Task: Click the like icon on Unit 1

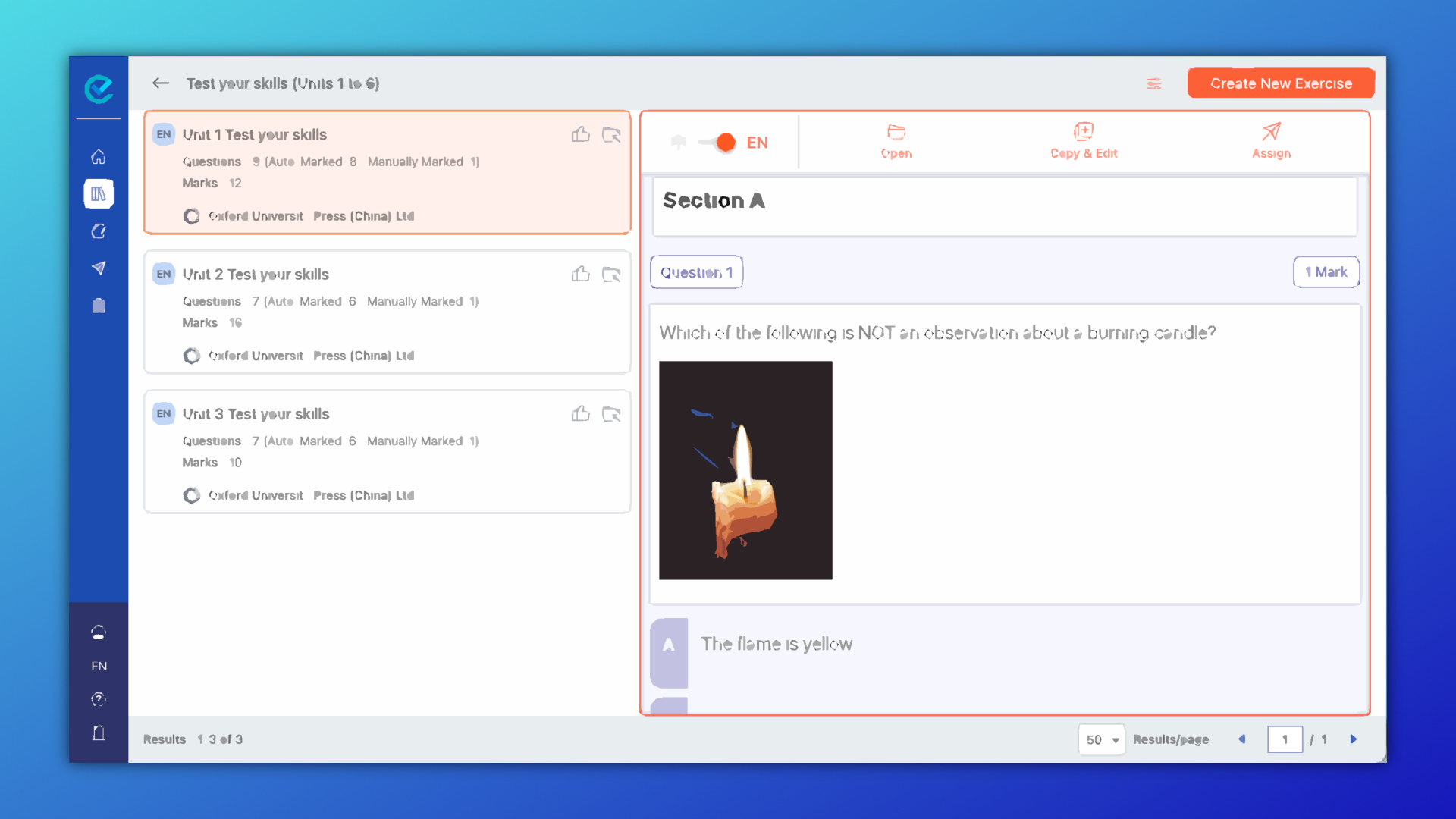Action: click(580, 133)
